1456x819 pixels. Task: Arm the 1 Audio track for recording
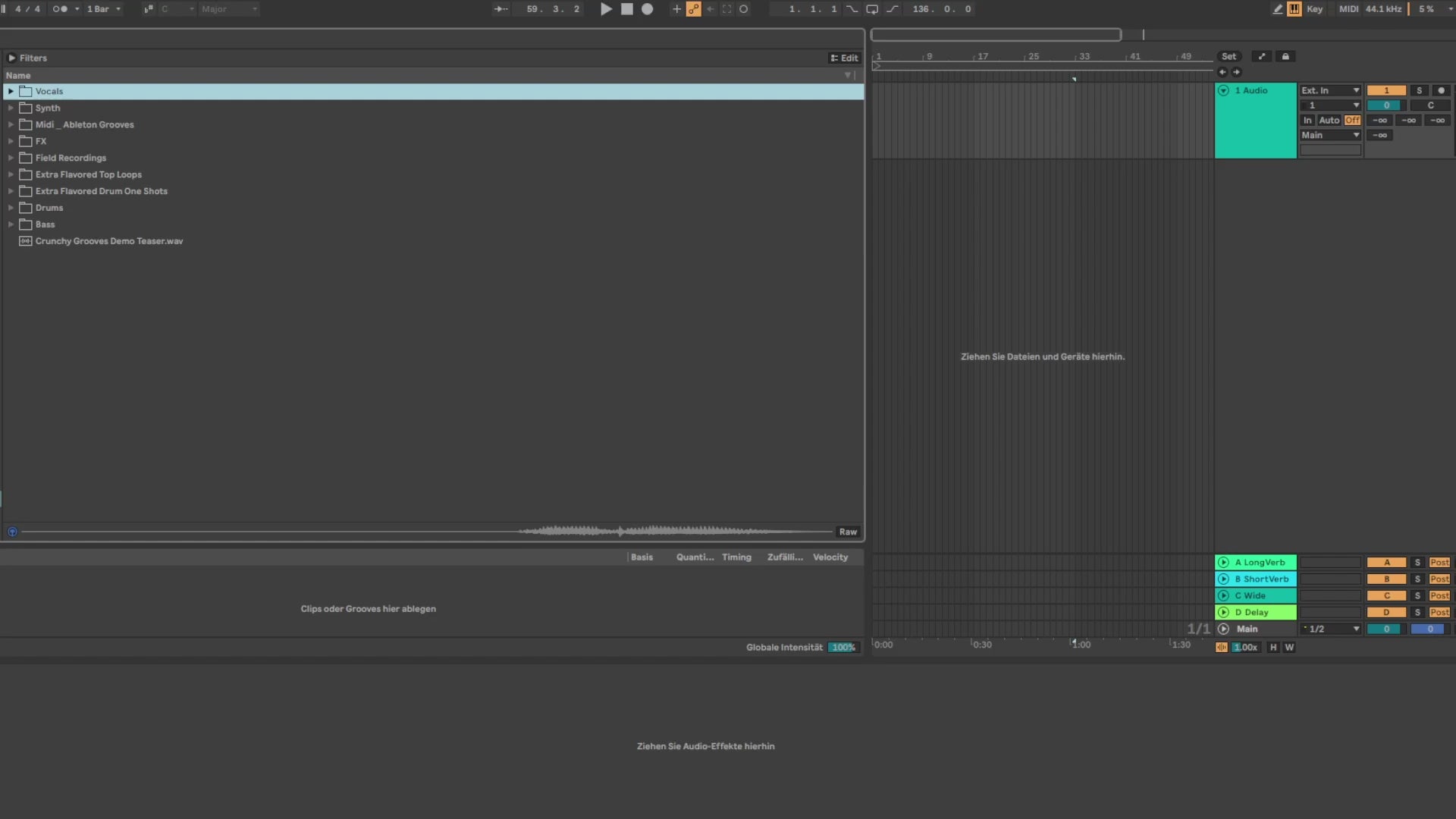point(1441,90)
